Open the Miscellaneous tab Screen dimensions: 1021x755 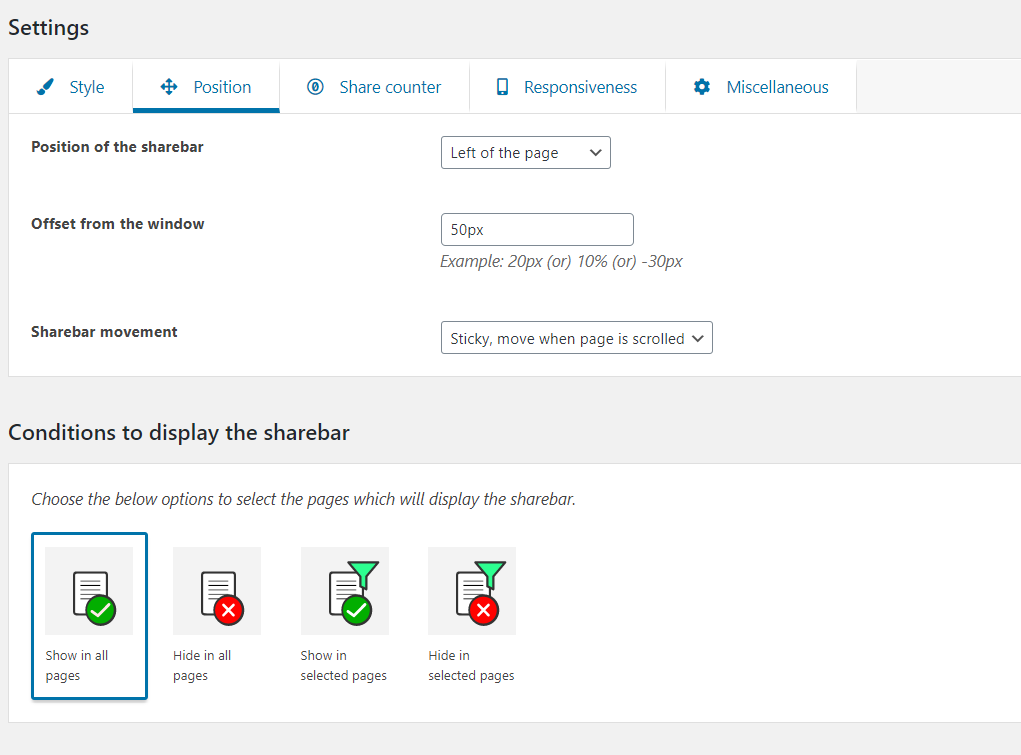777,87
